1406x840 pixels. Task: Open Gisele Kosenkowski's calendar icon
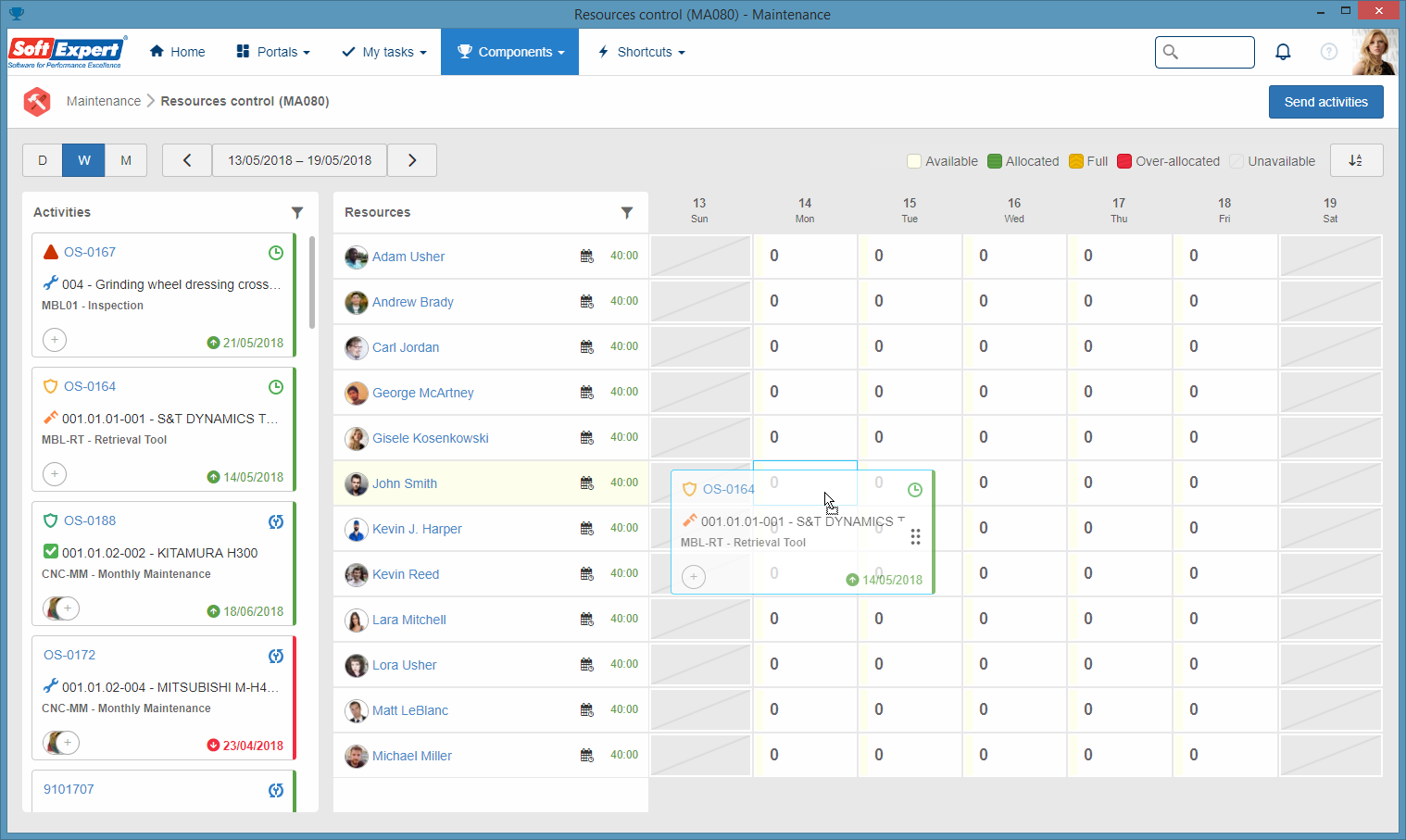(587, 437)
